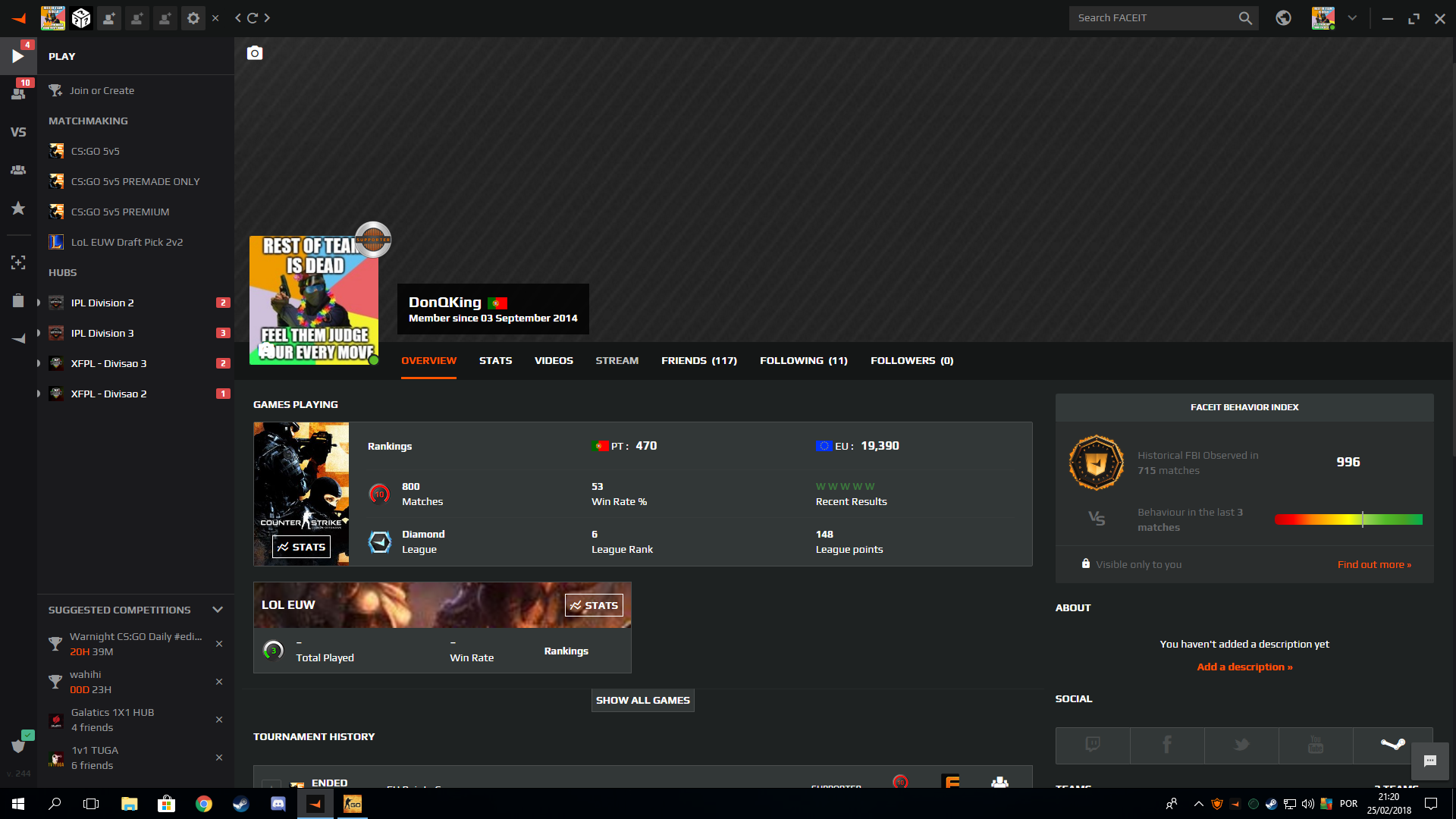
Task: Open the star favorites icon
Action: pos(18,208)
